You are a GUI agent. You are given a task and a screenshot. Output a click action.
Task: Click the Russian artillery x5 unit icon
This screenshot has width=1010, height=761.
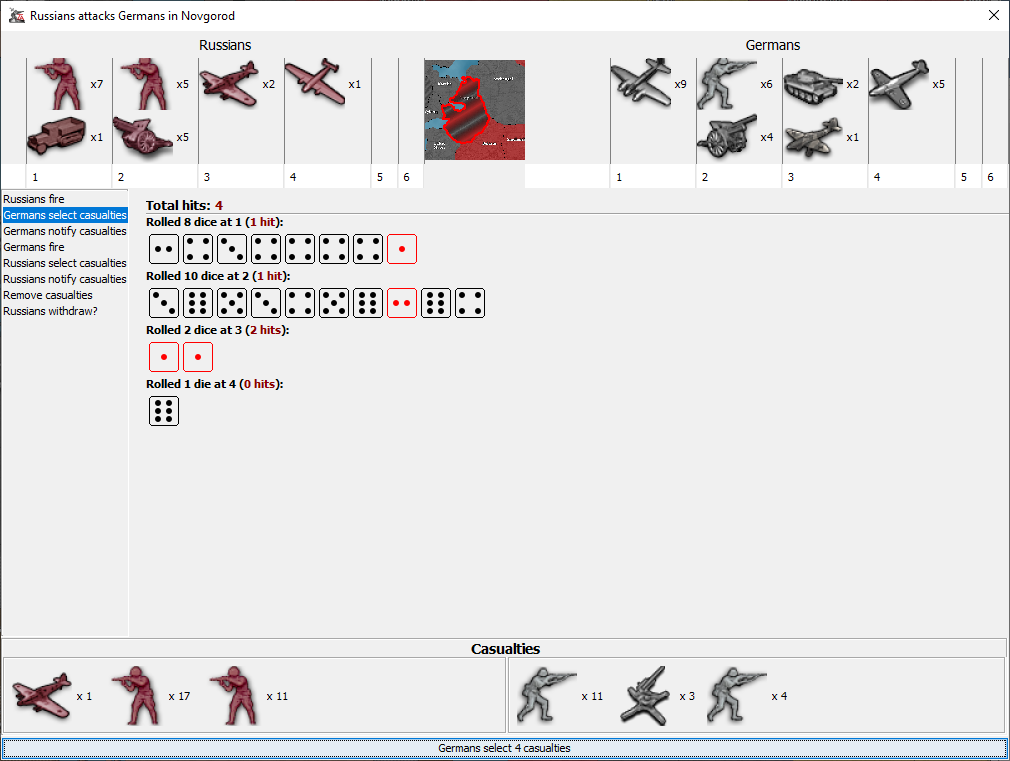click(x=143, y=137)
